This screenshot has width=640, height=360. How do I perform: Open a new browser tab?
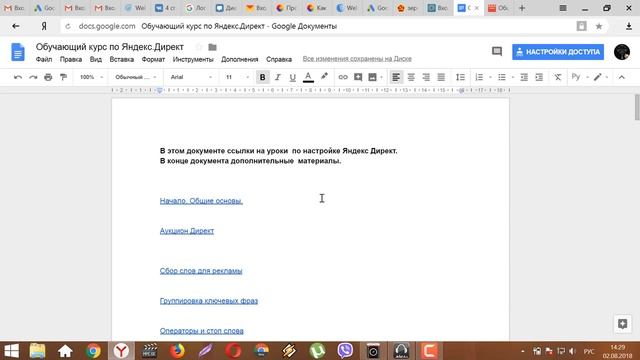[x=522, y=8]
